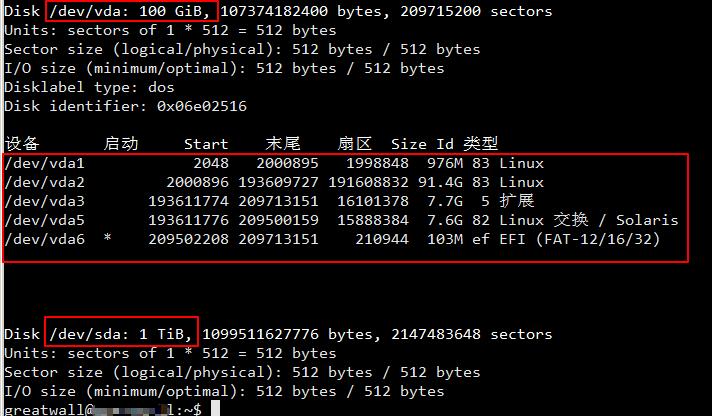Click the Start column header
Screen dimensions: 712x416
pos(206,144)
